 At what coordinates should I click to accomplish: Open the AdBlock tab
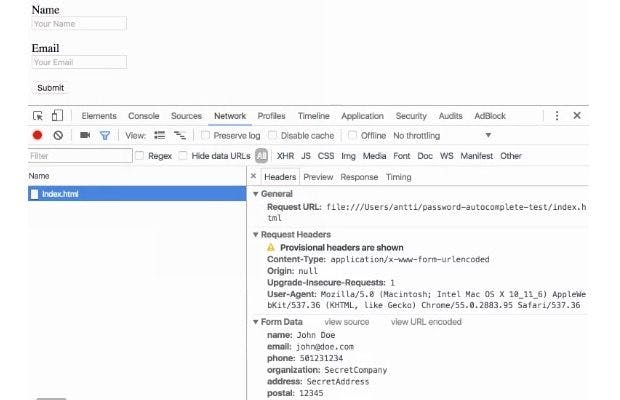[490, 116]
